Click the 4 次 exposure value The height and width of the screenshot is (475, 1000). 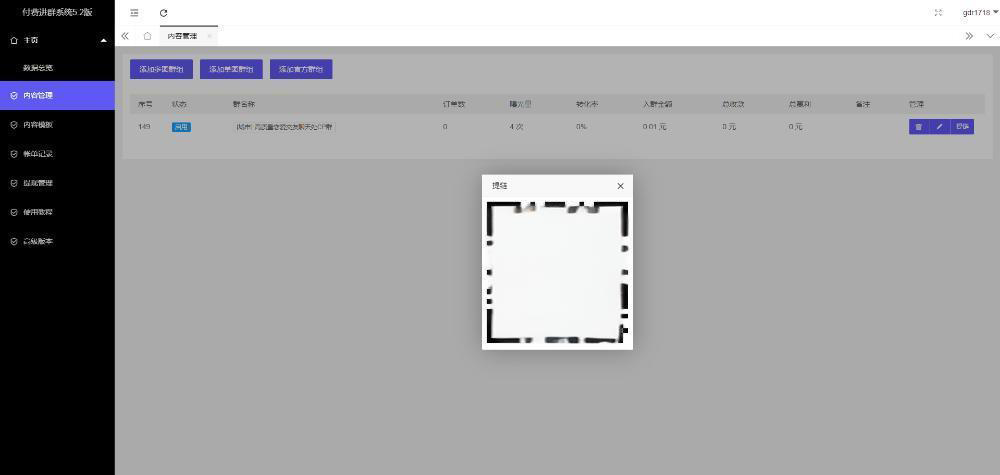tap(517, 127)
